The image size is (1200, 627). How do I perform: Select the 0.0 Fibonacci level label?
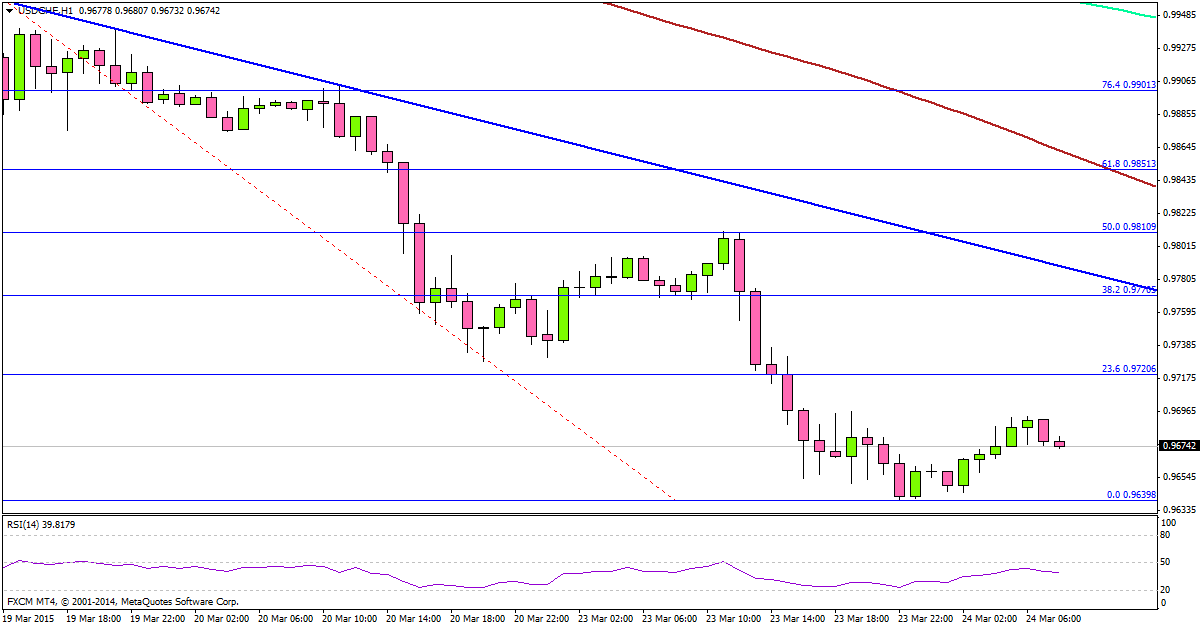click(1130, 494)
